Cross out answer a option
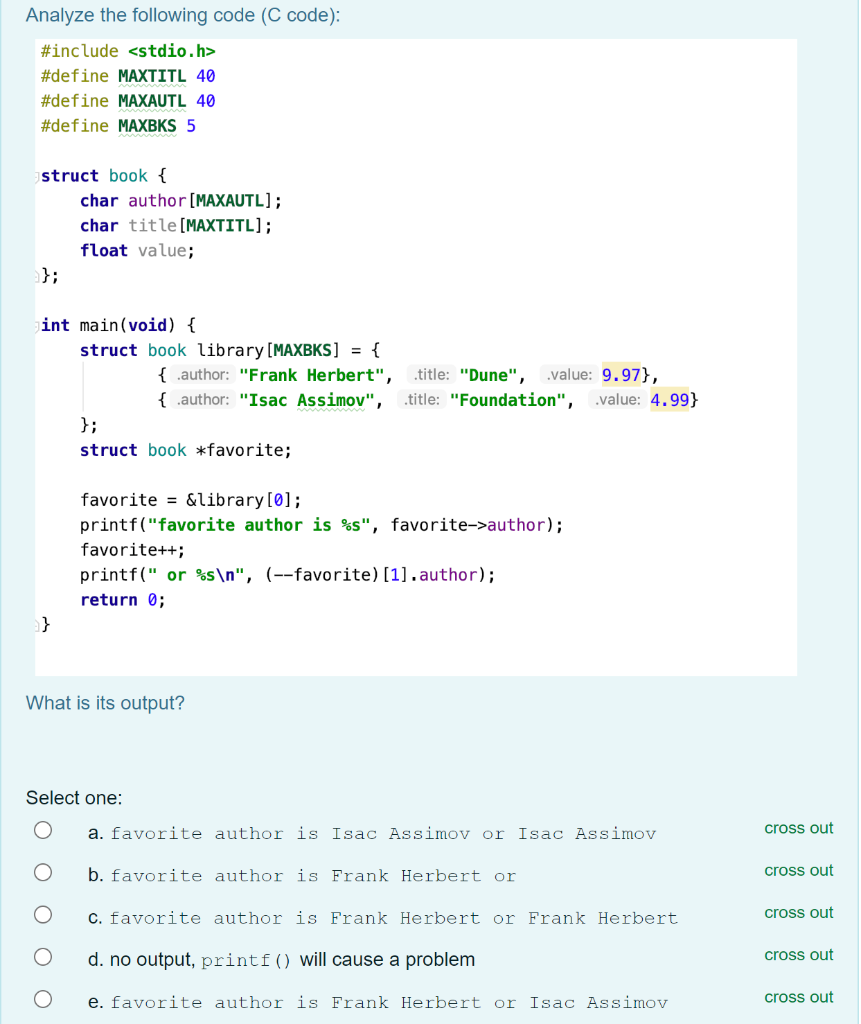861x1024 pixels. tap(798, 828)
